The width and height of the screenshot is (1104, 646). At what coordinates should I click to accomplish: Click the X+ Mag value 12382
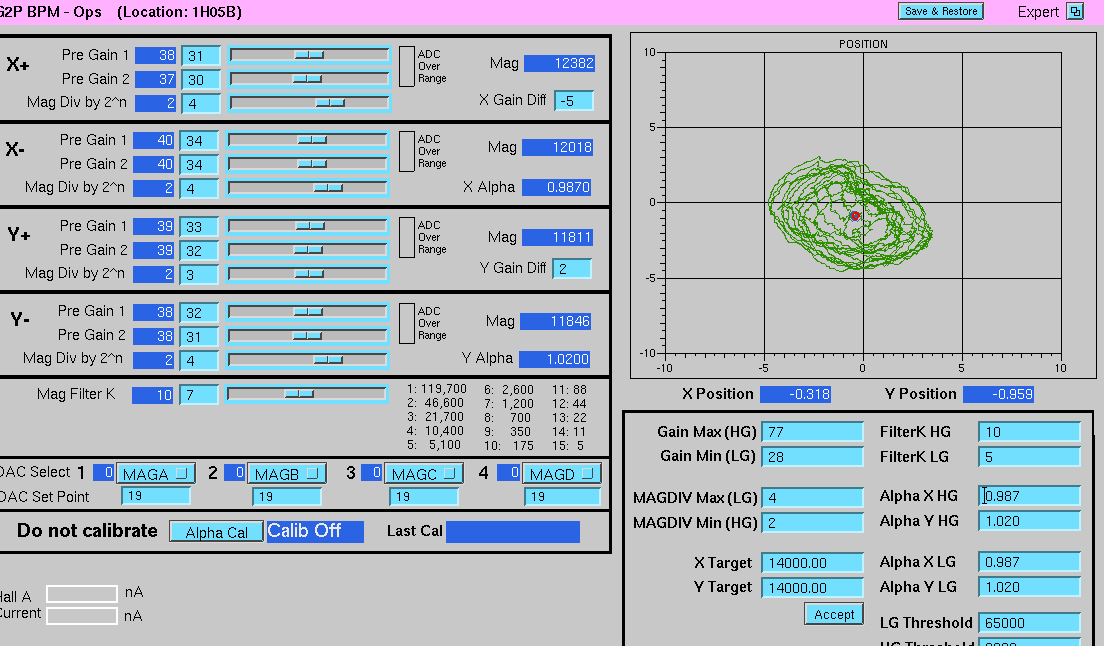[x=560, y=63]
